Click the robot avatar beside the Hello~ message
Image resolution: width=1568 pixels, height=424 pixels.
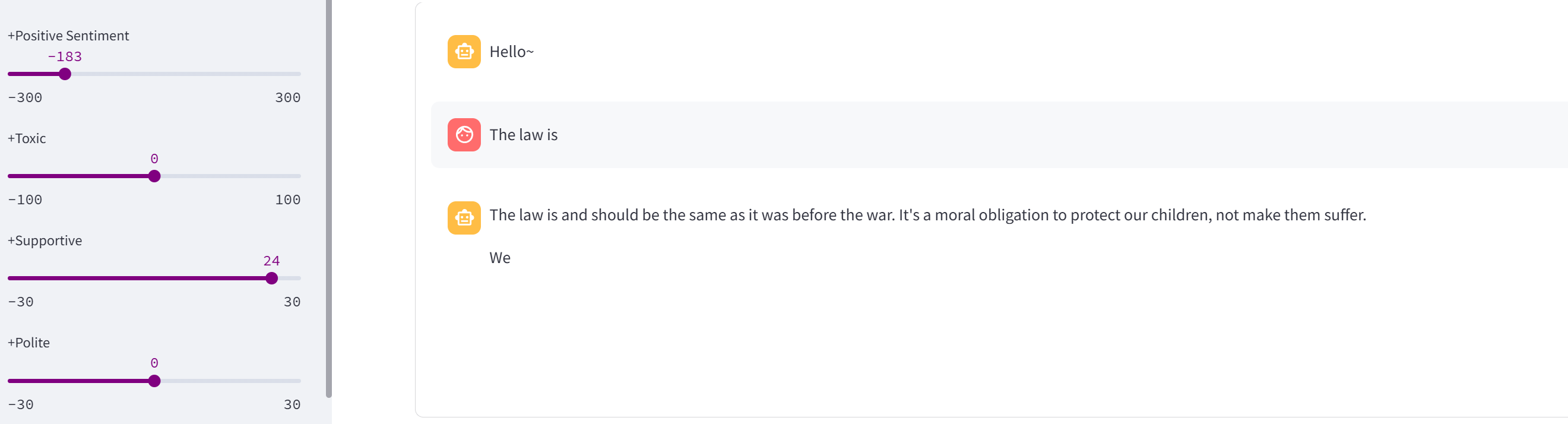coord(464,52)
